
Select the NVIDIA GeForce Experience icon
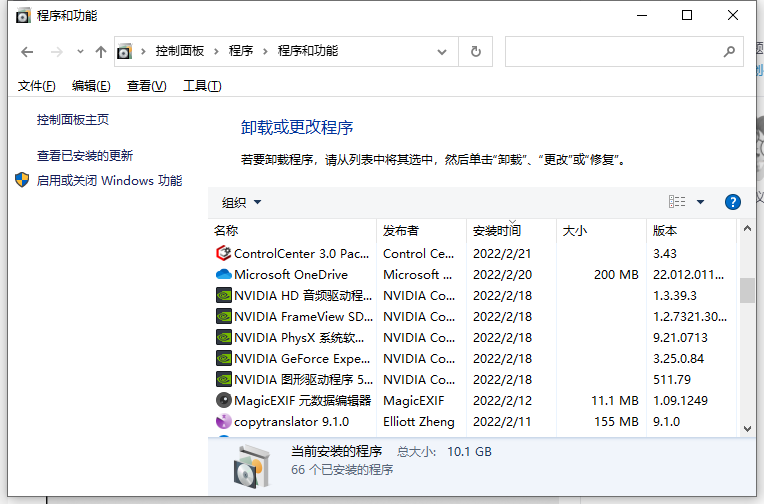point(224,358)
